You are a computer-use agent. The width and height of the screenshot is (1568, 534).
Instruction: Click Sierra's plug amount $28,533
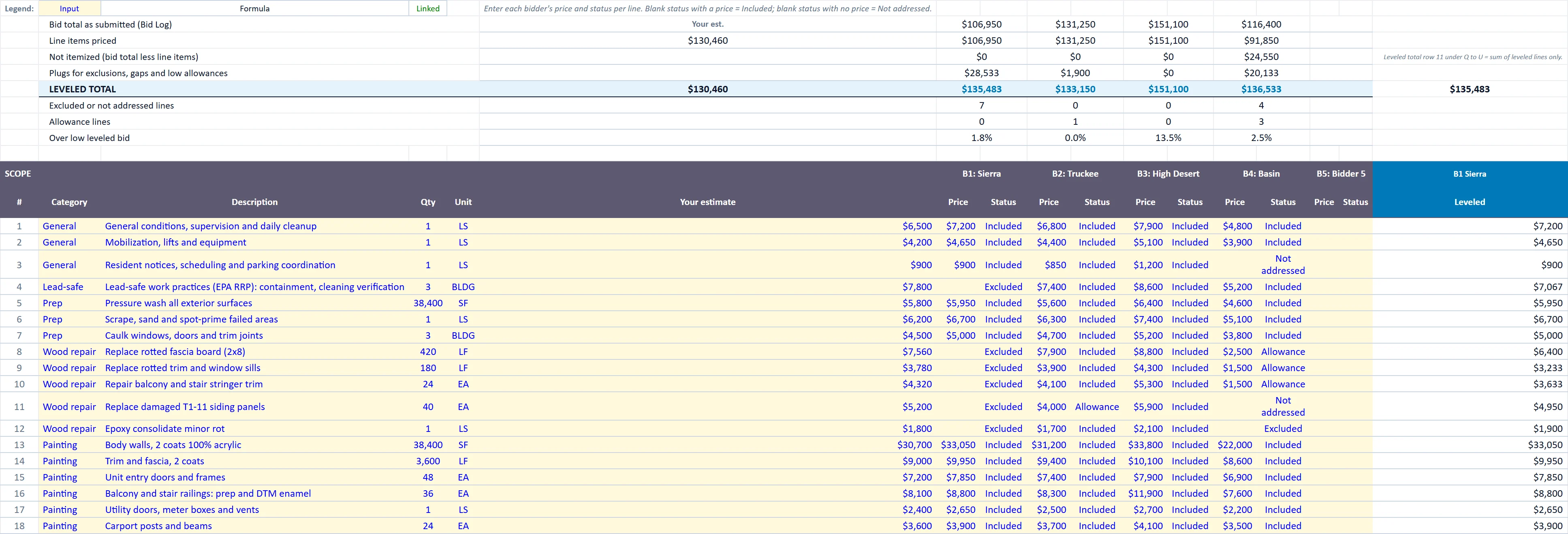pos(981,73)
